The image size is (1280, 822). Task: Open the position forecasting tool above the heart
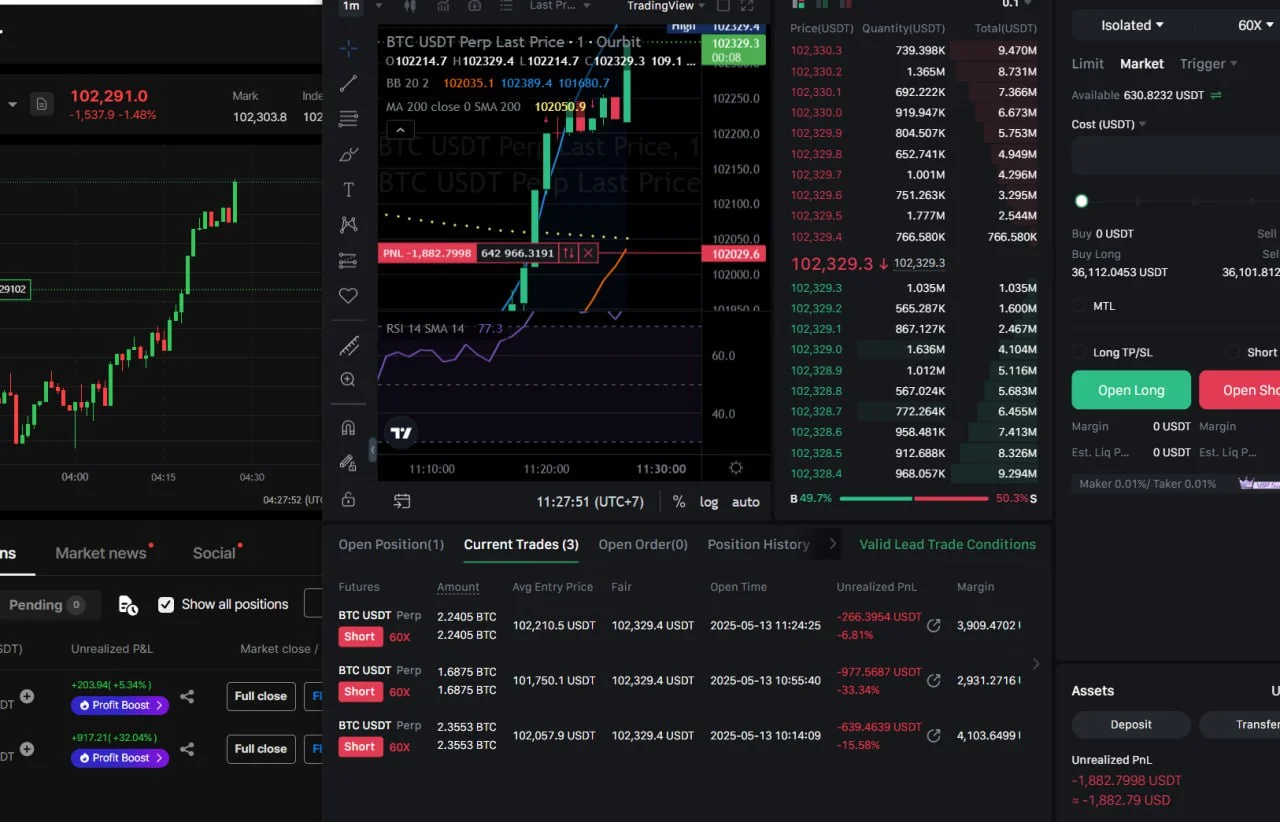click(x=348, y=261)
